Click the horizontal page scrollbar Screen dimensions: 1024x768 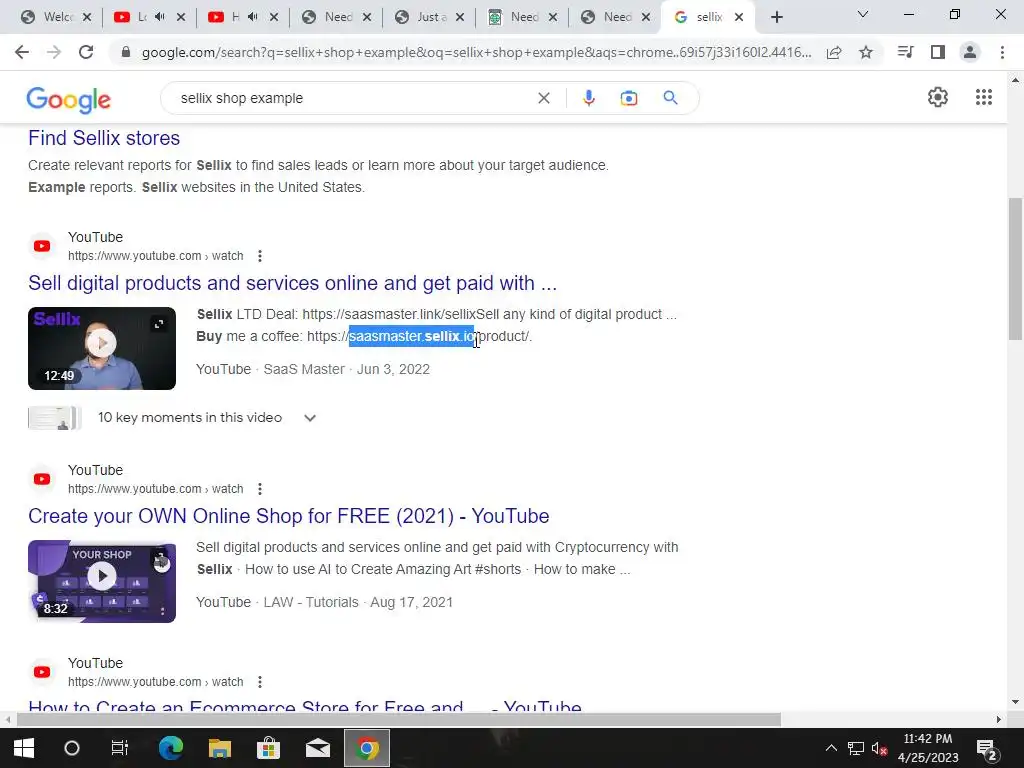click(398, 720)
